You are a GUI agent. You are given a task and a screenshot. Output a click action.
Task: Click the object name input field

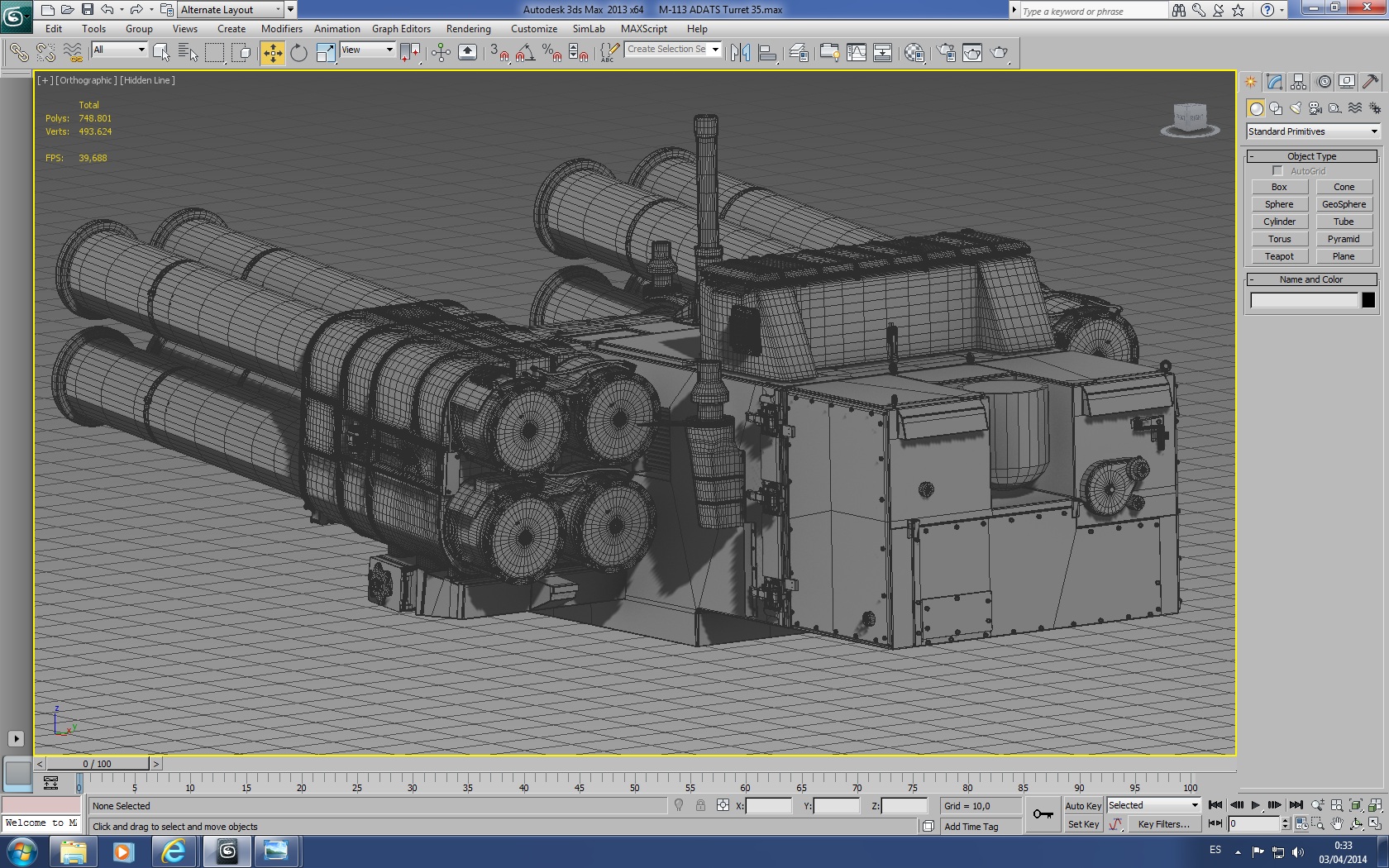(1304, 300)
